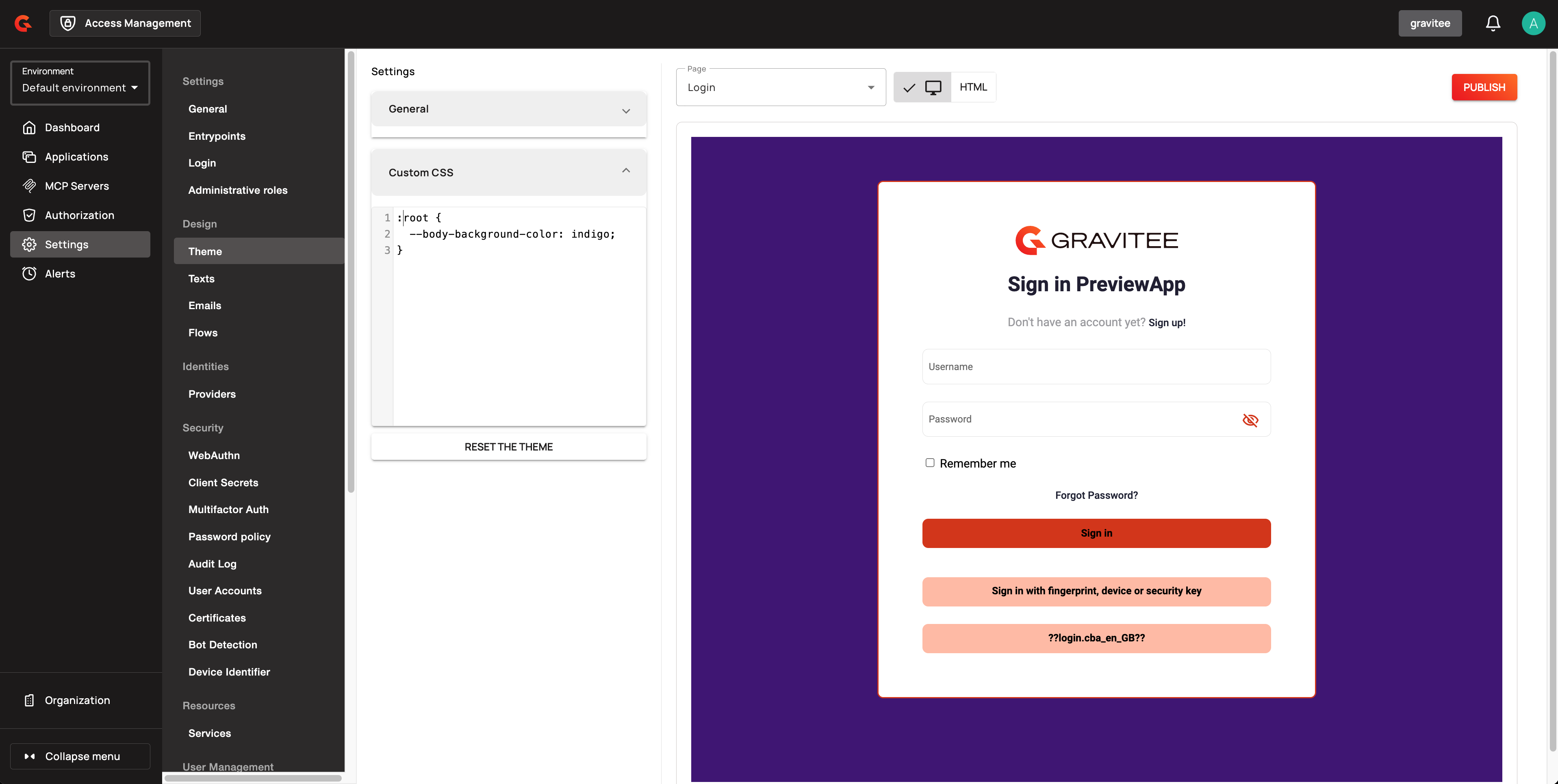
Task: Expand the General settings panel
Action: (508, 109)
